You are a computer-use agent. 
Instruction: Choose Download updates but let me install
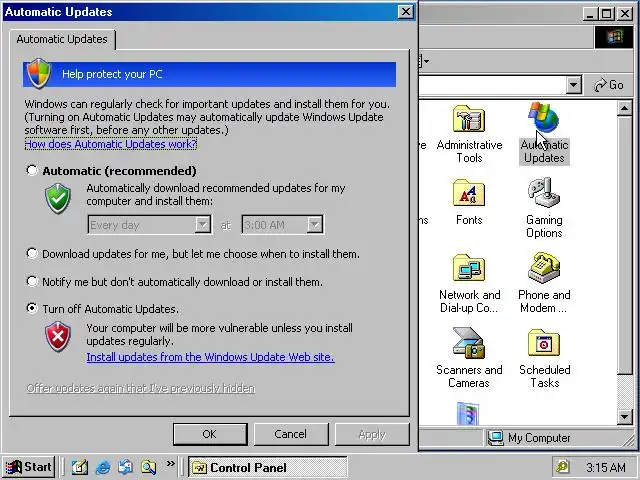click(x=32, y=253)
